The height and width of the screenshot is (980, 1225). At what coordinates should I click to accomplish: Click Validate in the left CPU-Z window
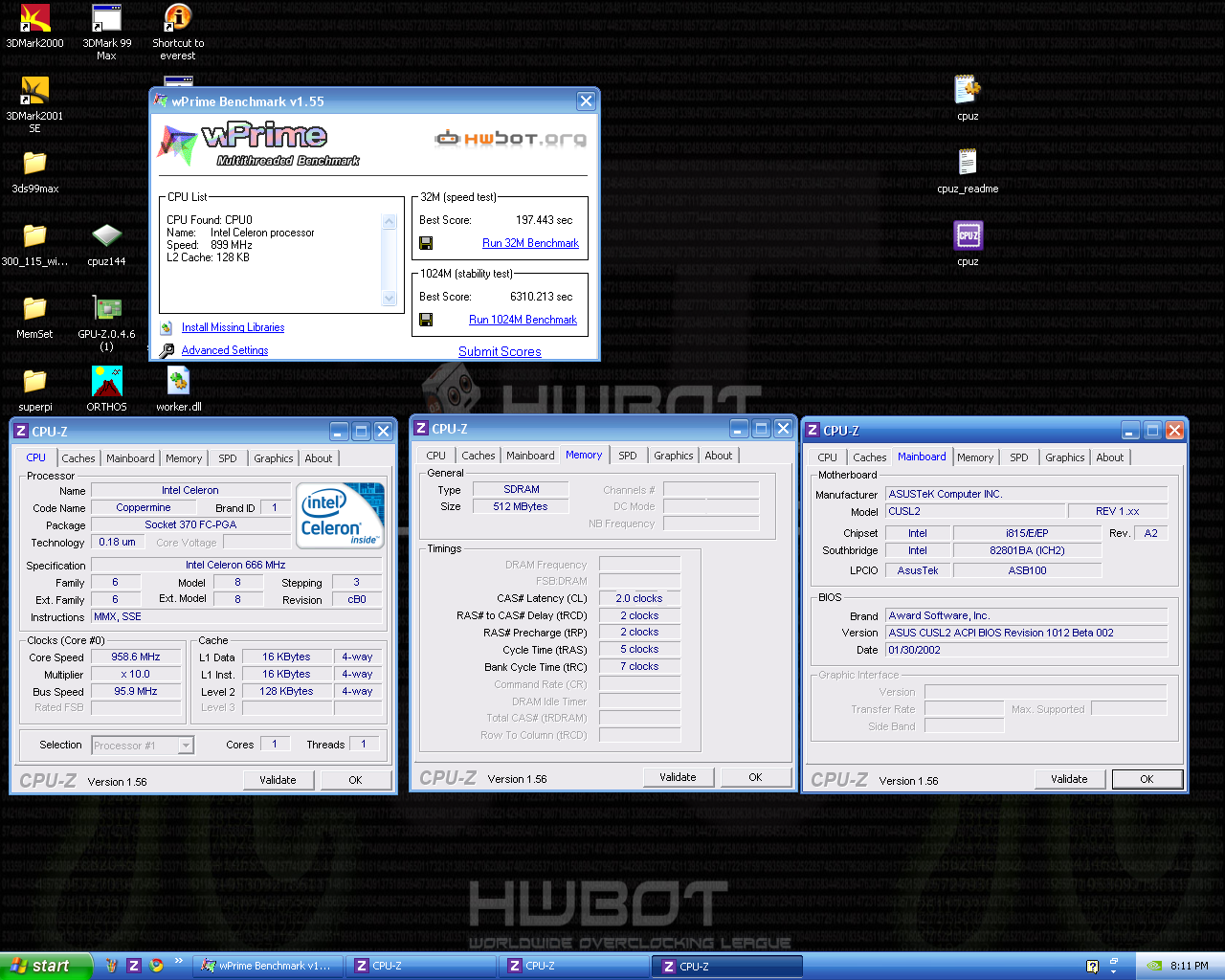(x=278, y=780)
